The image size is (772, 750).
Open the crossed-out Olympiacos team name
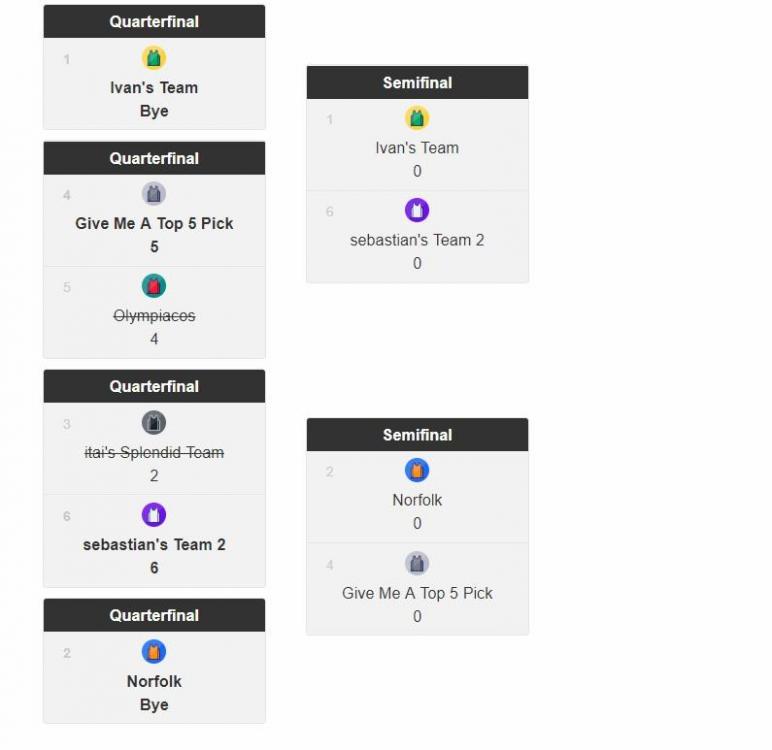click(x=154, y=316)
